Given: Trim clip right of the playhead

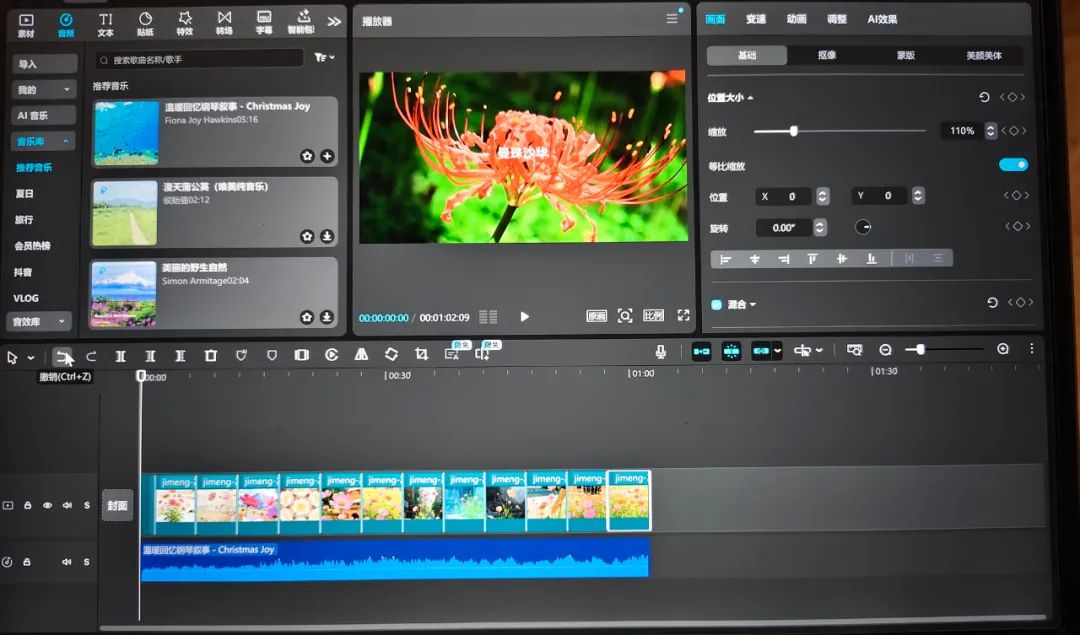Looking at the screenshot, I should pos(180,355).
